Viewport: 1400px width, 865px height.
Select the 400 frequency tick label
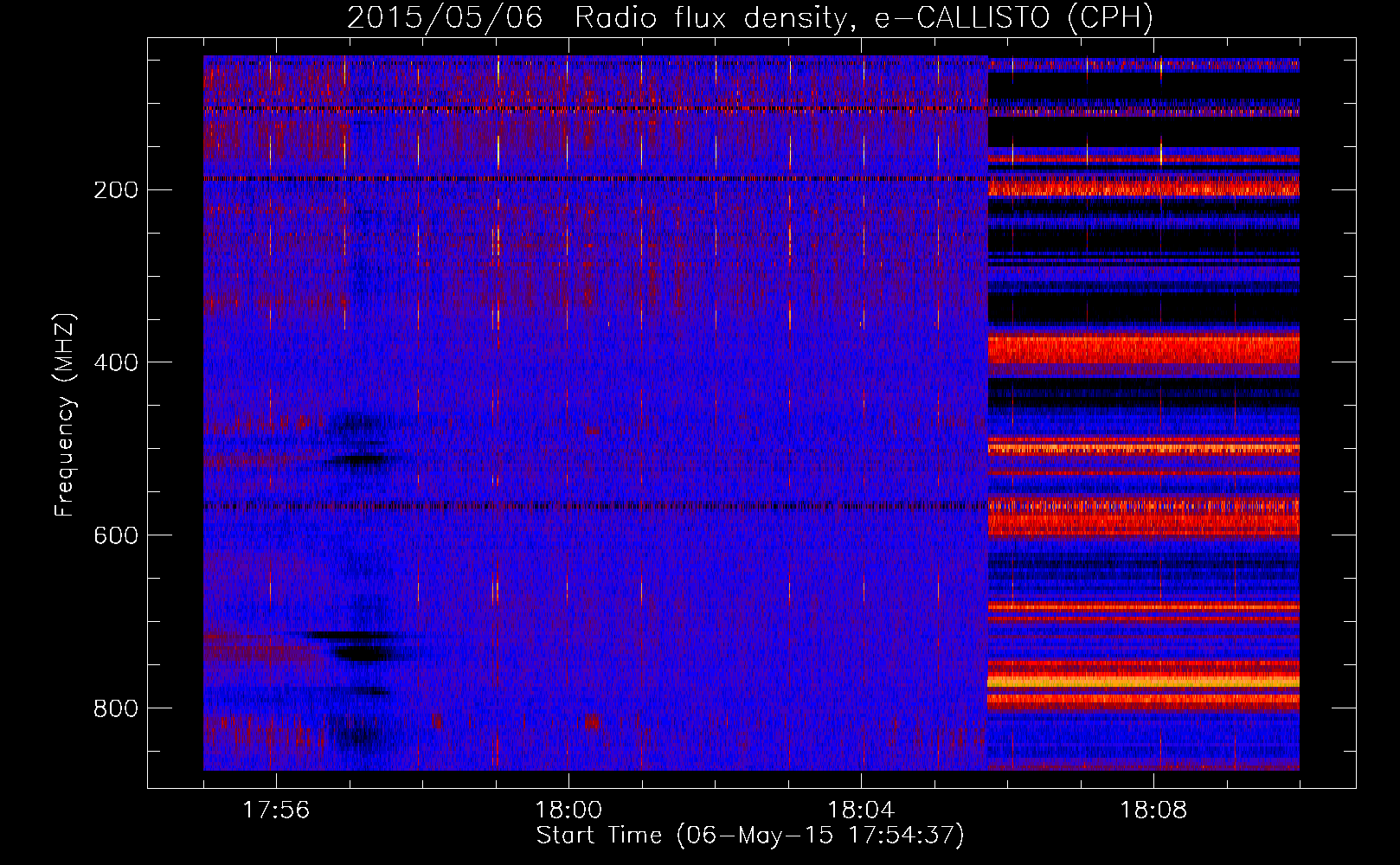click(116, 362)
